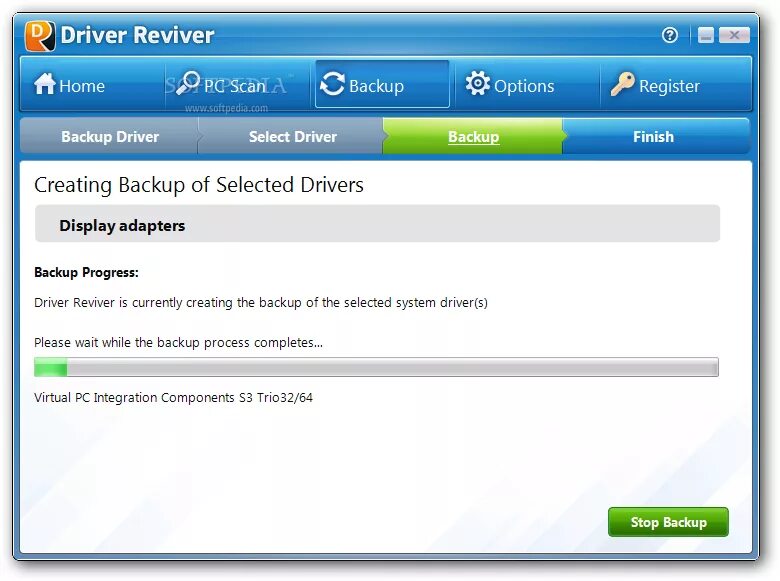Switch to the Backup main tab

[x=382, y=84]
